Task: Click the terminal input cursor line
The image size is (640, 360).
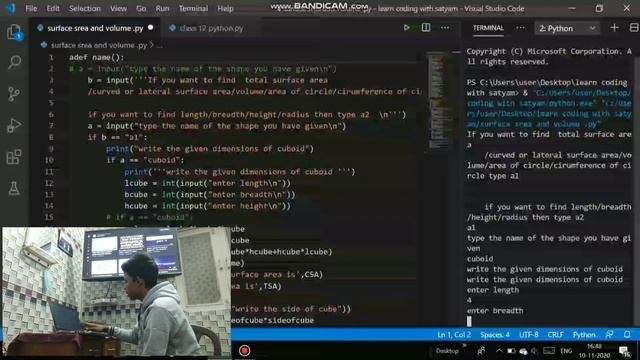Action: pyautogui.click(x=469, y=321)
